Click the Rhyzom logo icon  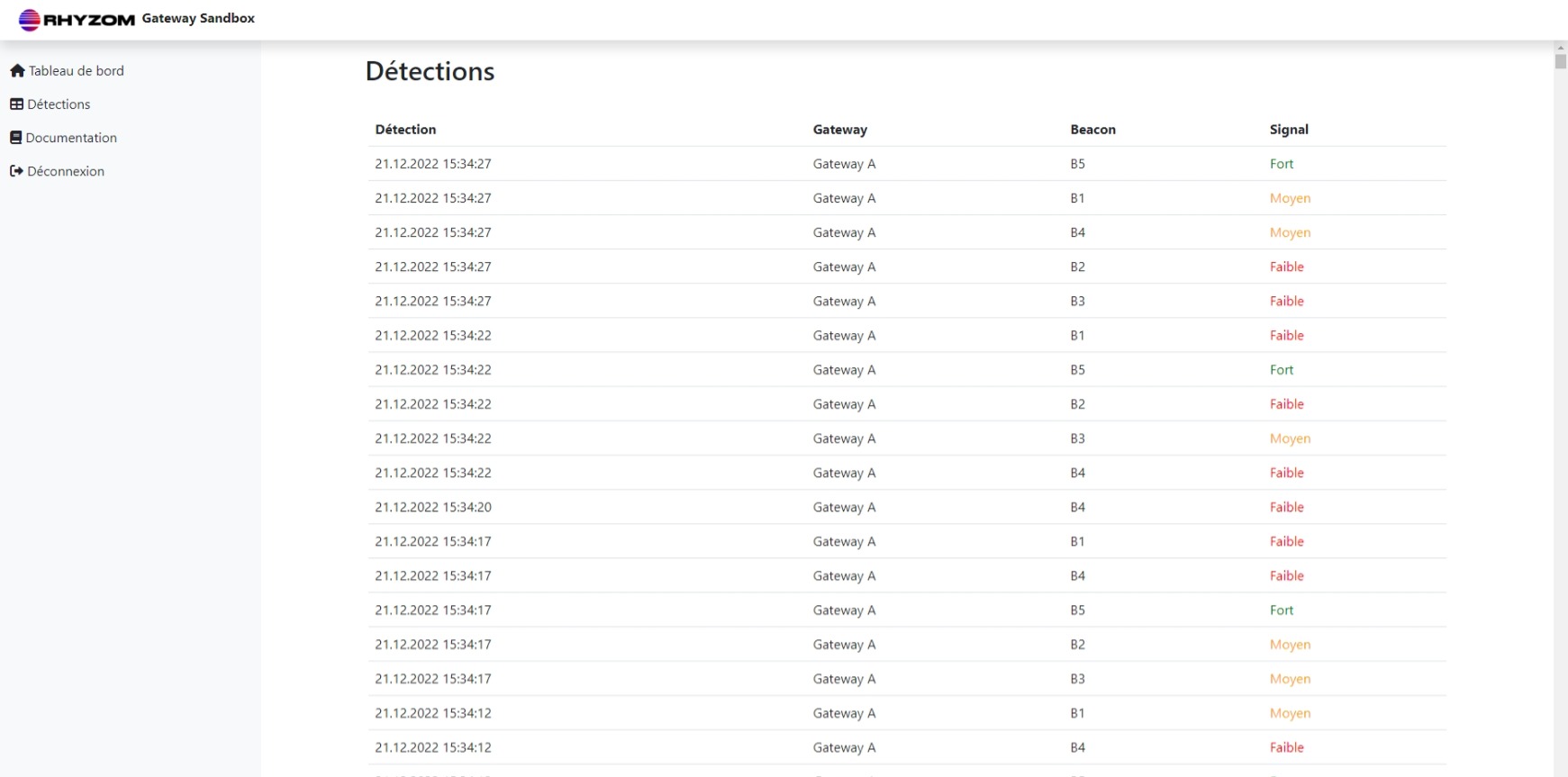pyautogui.click(x=30, y=19)
